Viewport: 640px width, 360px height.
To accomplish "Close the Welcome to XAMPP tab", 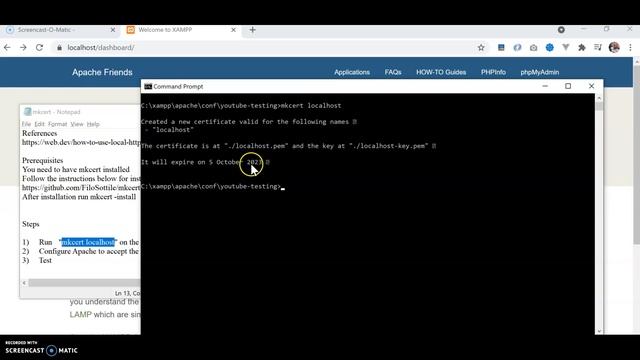I will pos(233,30).
